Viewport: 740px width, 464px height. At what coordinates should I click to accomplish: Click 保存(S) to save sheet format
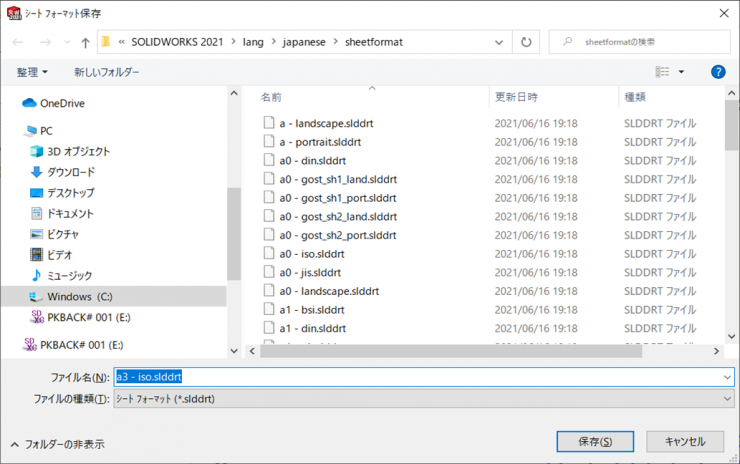pos(595,442)
